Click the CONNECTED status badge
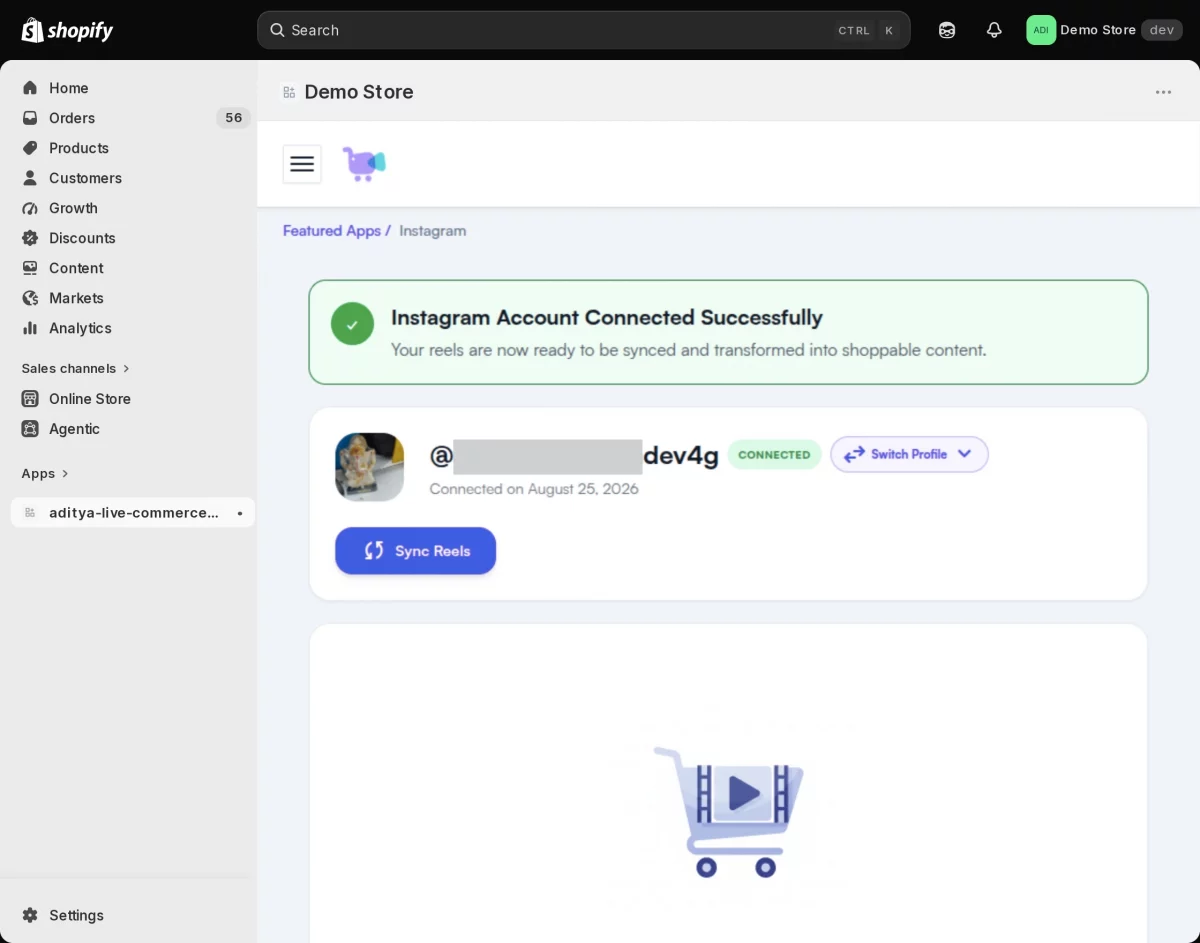 (774, 455)
